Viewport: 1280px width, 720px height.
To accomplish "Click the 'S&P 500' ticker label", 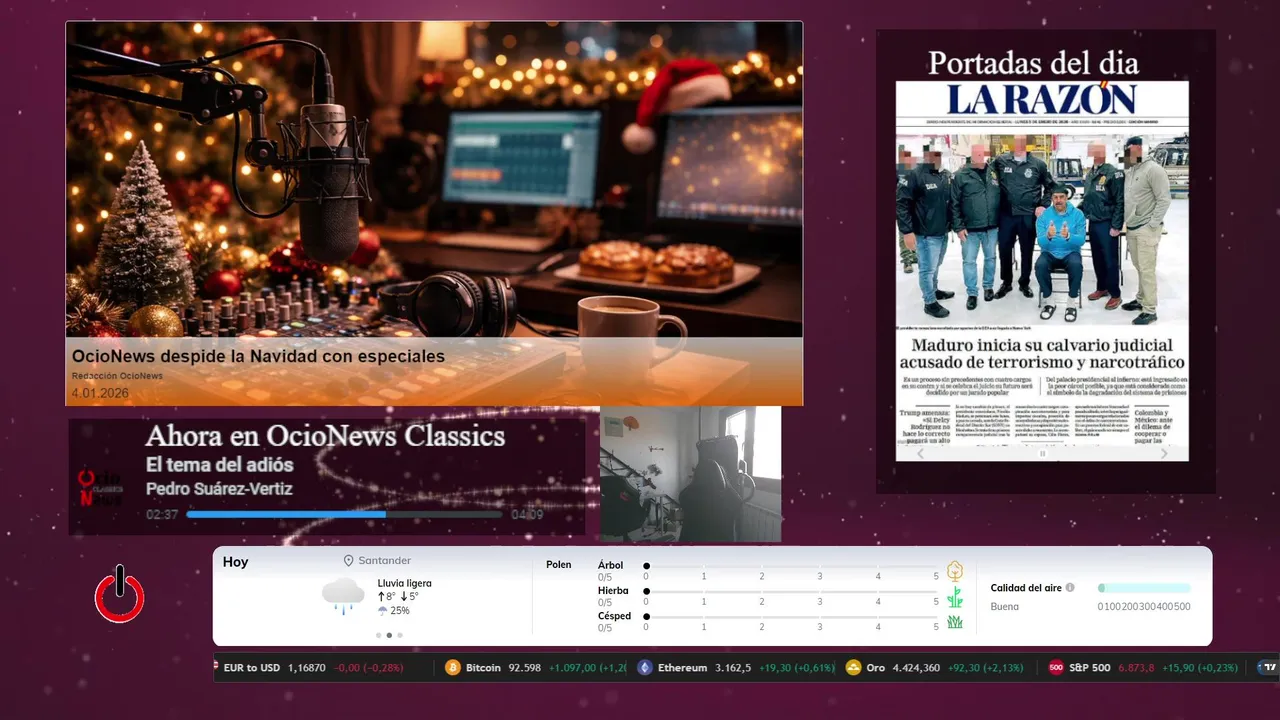I will pos(1089,667).
